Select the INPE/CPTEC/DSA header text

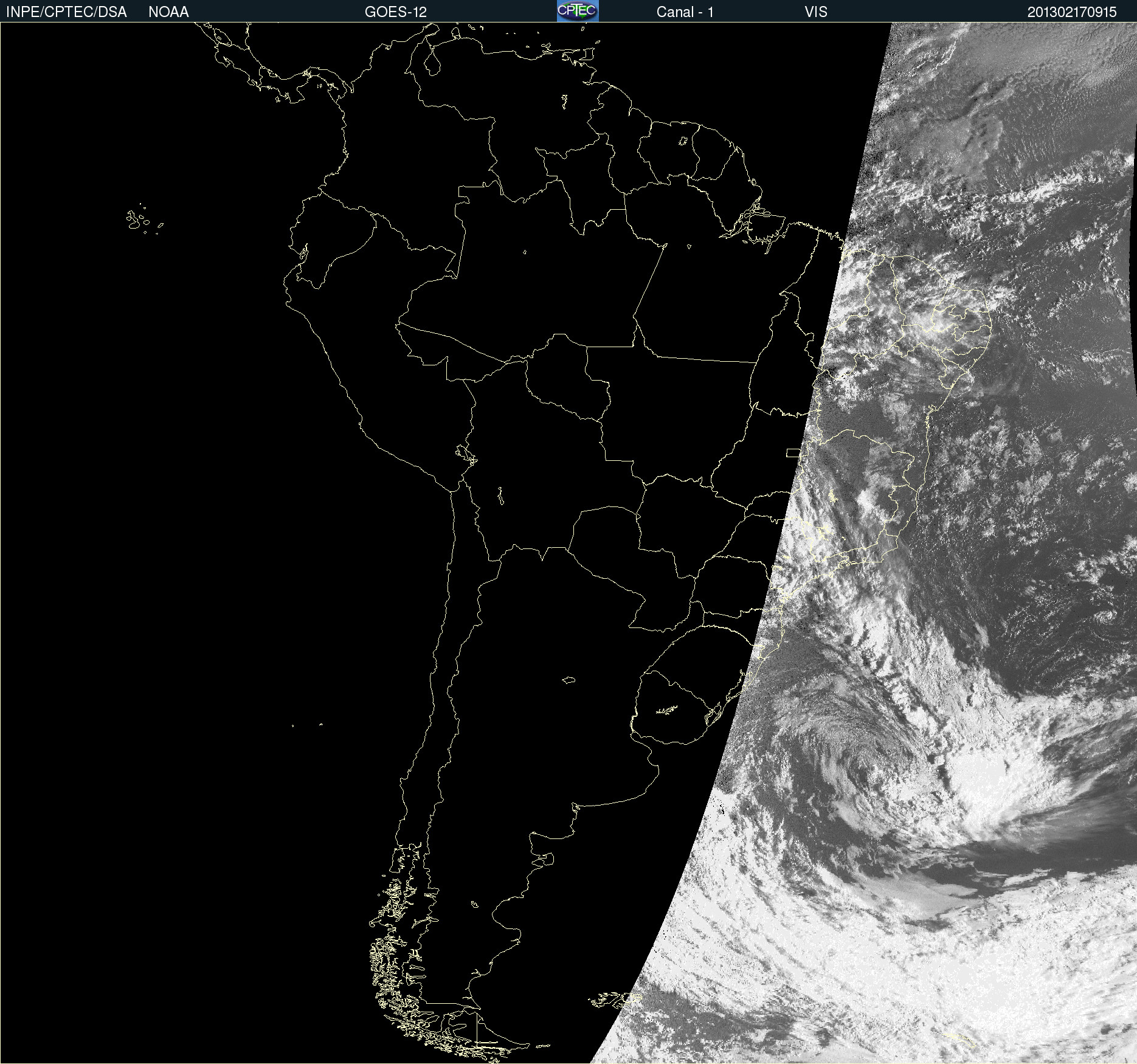tap(66, 12)
